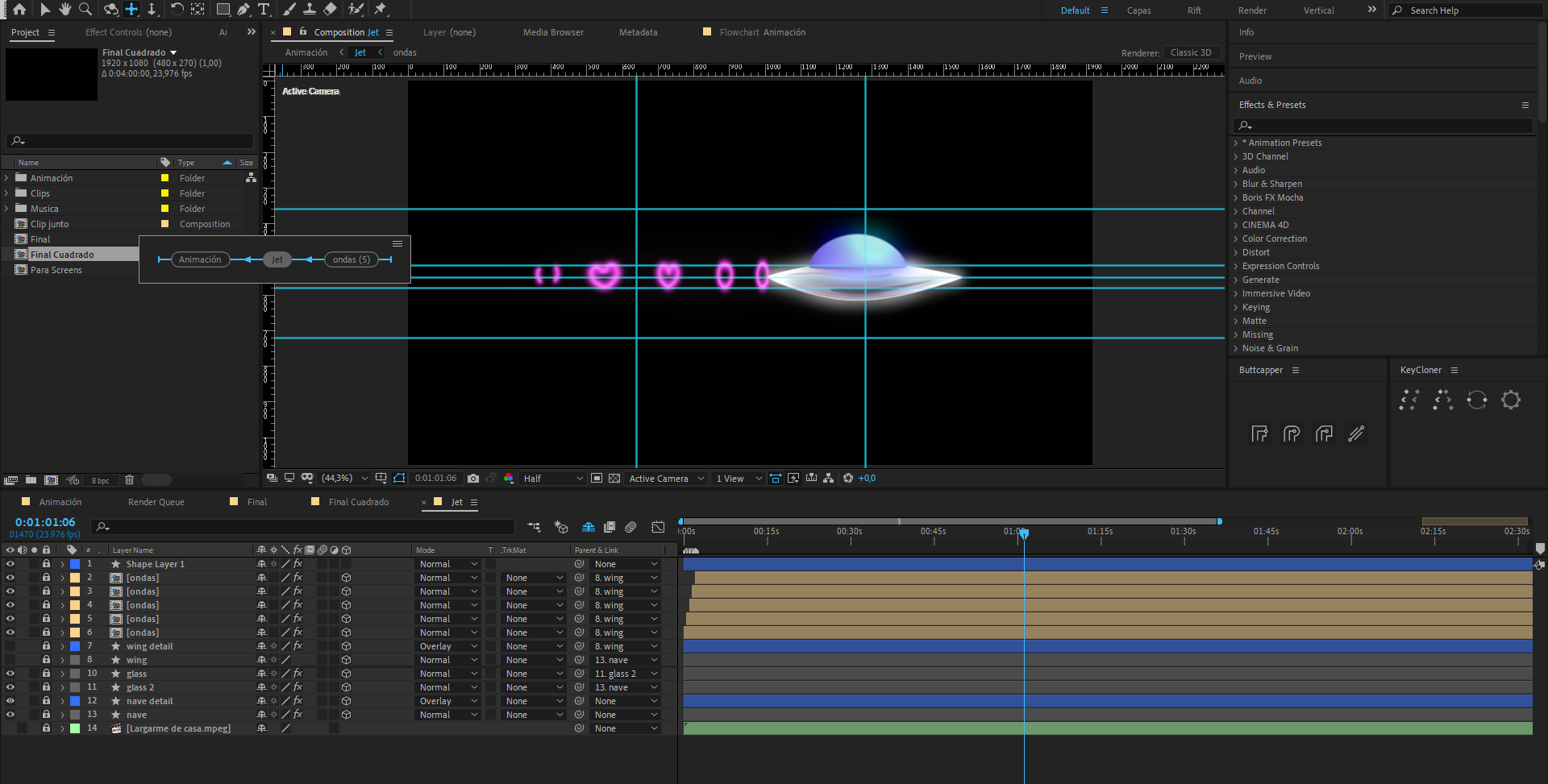
Task: Open the Preview panel header
Action: coord(1255,56)
